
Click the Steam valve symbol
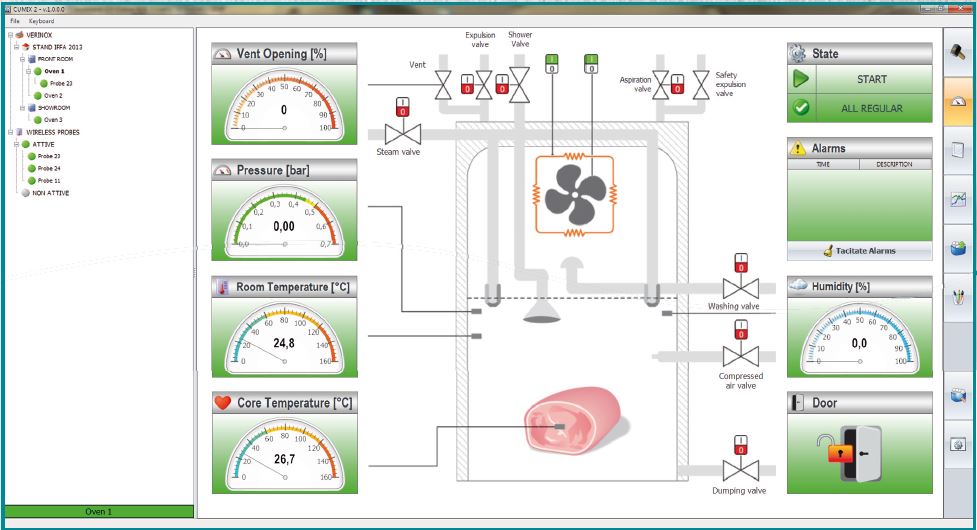coord(403,134)
